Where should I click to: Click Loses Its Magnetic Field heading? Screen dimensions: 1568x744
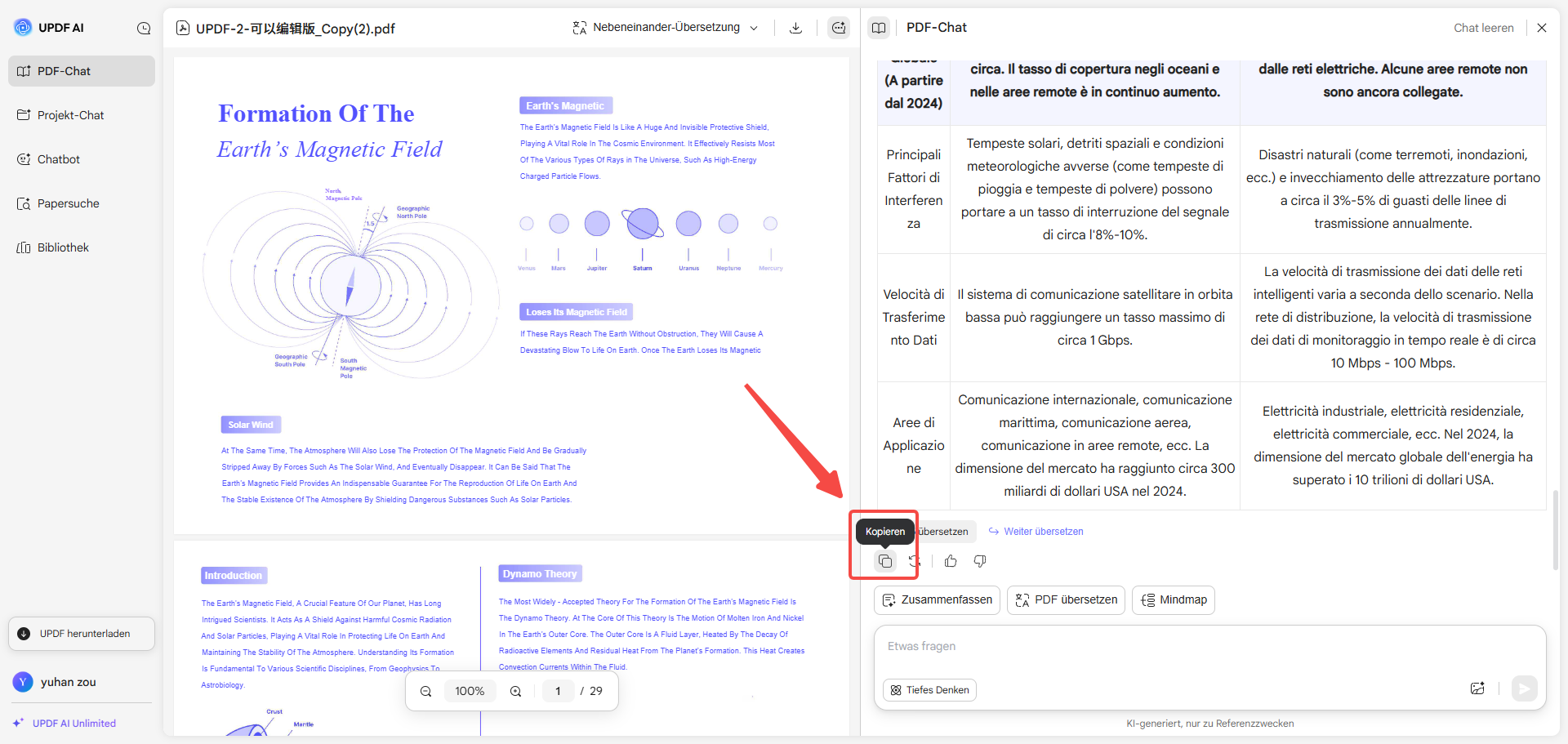pos(577,312)
